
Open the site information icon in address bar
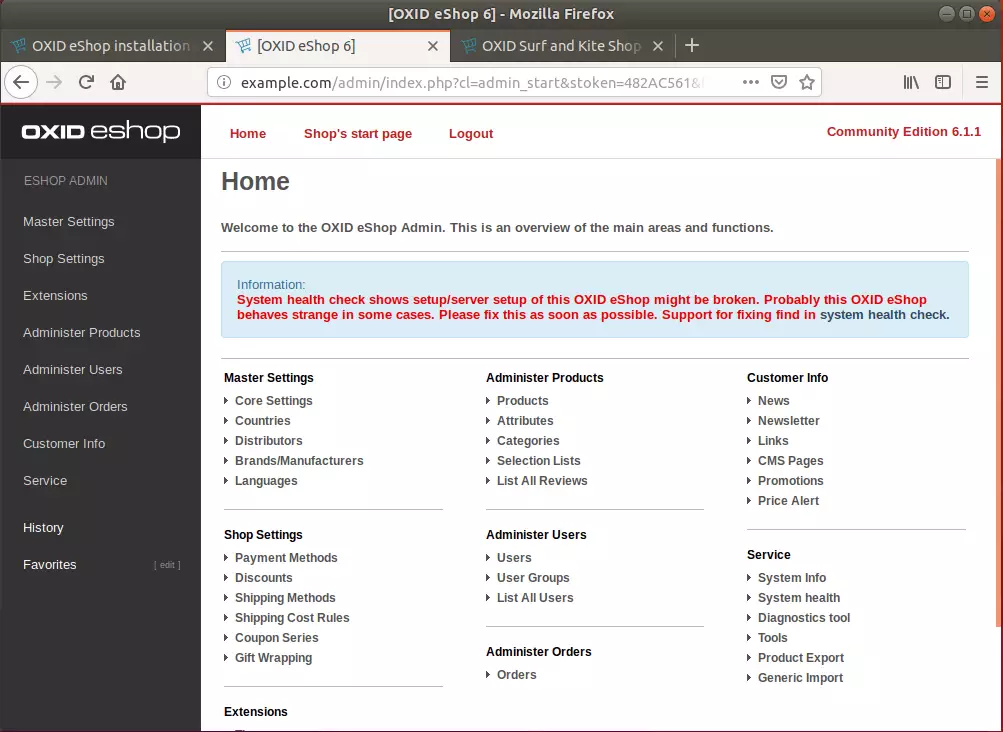point(224,82)
